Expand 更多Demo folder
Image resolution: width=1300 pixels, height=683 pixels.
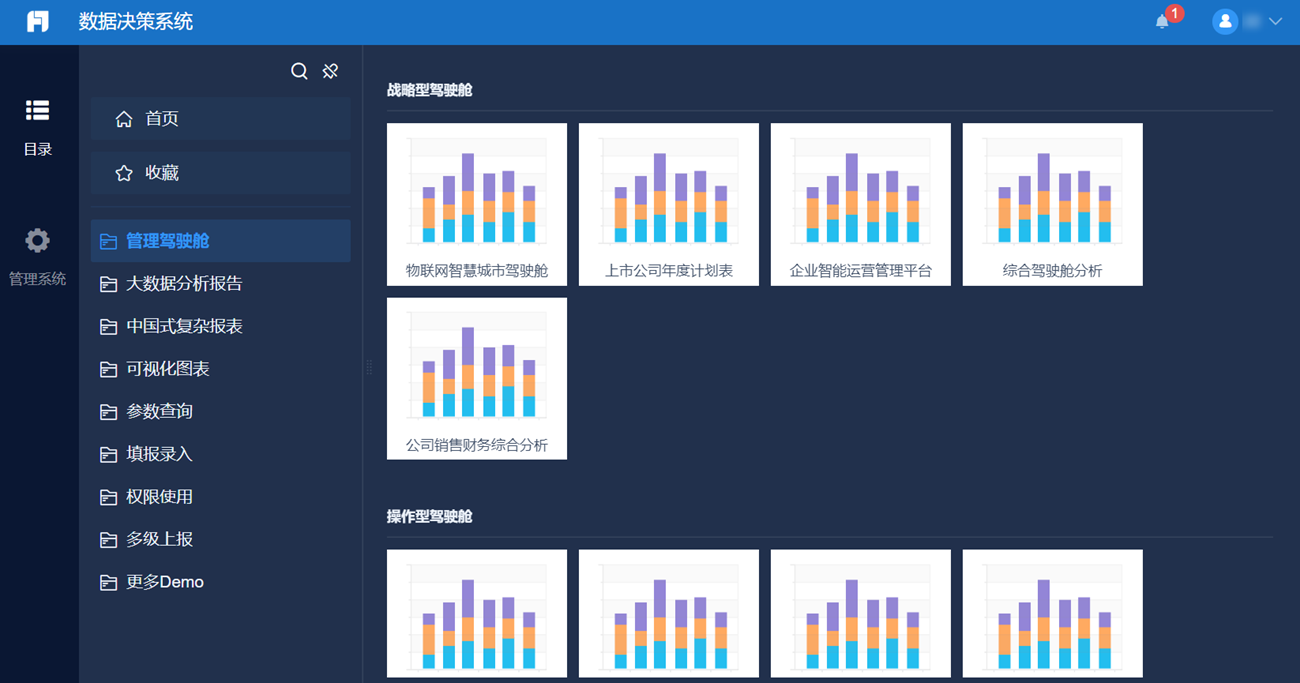tap(220, 582)
